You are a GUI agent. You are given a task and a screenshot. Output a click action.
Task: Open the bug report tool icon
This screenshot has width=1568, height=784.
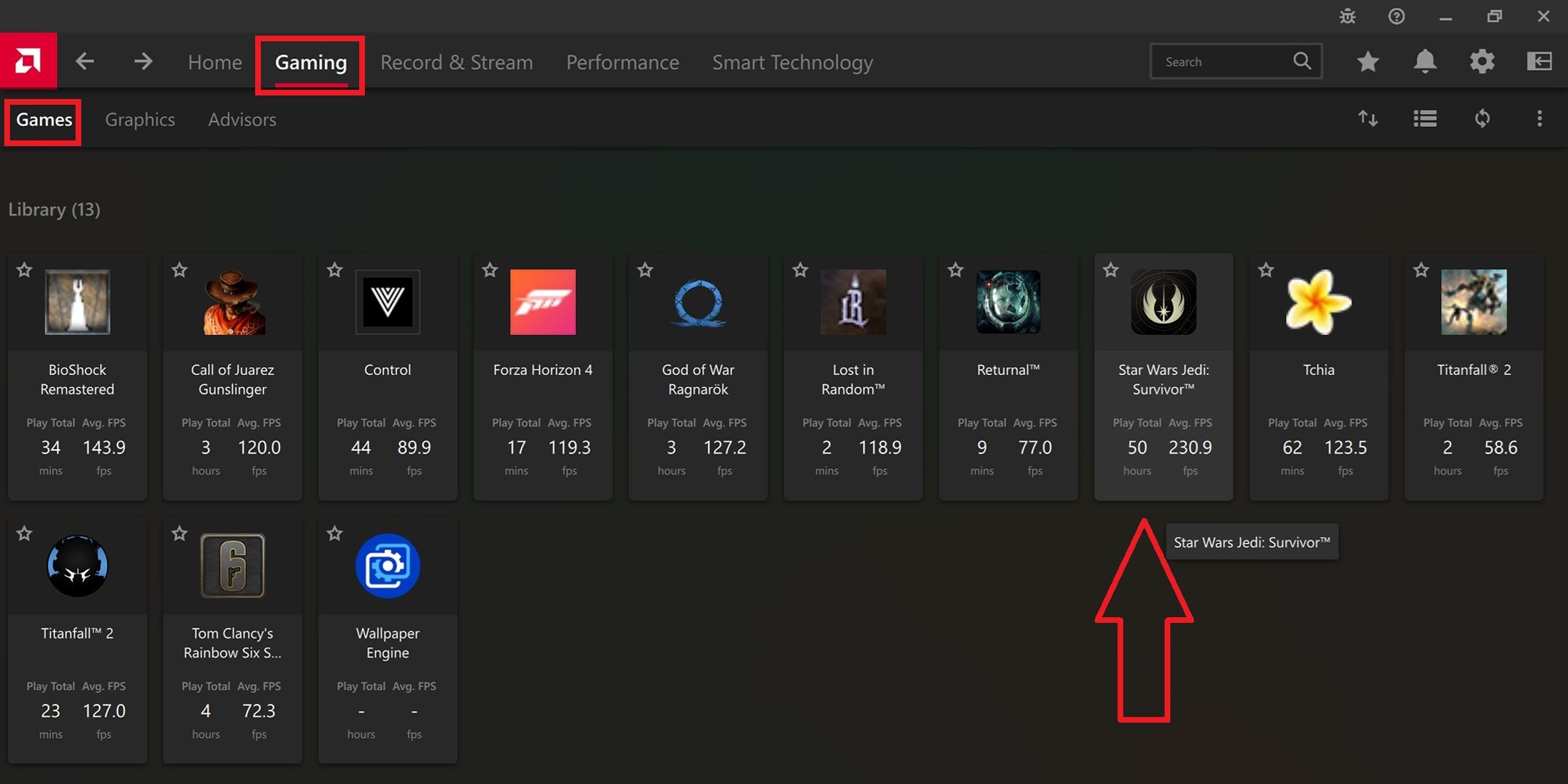[x=1347, y=16]
